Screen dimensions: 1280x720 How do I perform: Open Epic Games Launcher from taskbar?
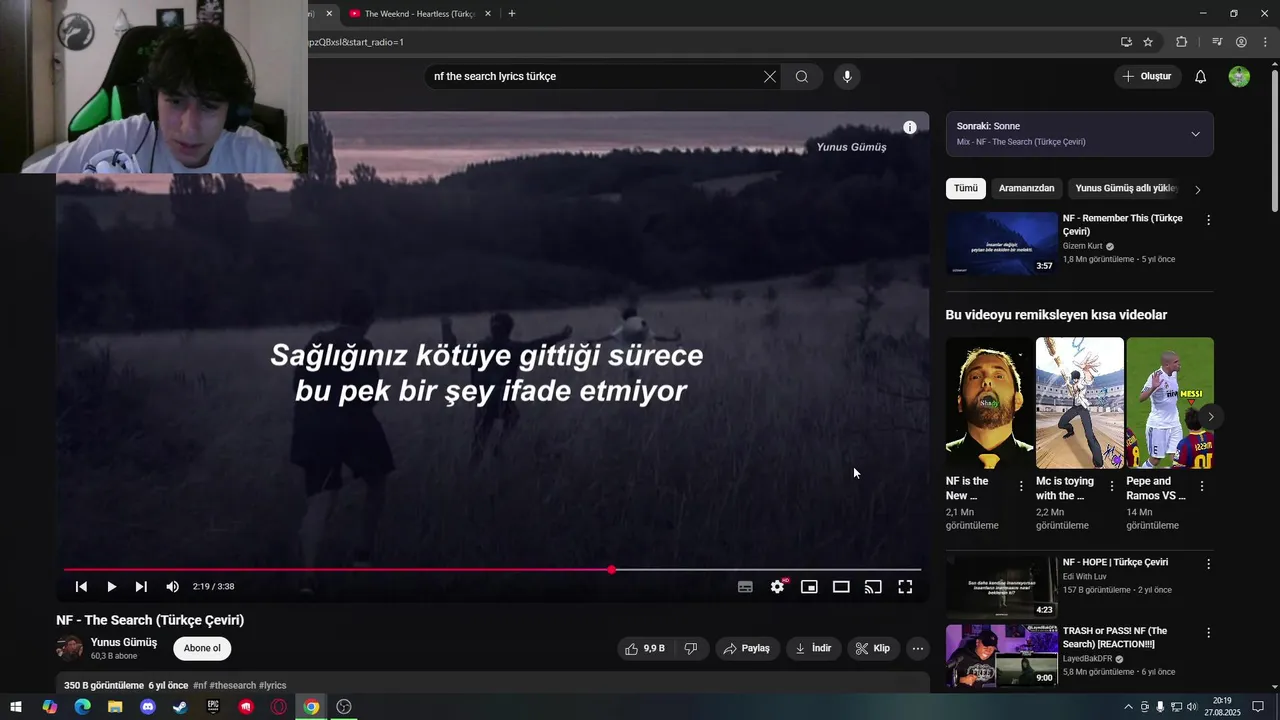(x=213, y=707)
